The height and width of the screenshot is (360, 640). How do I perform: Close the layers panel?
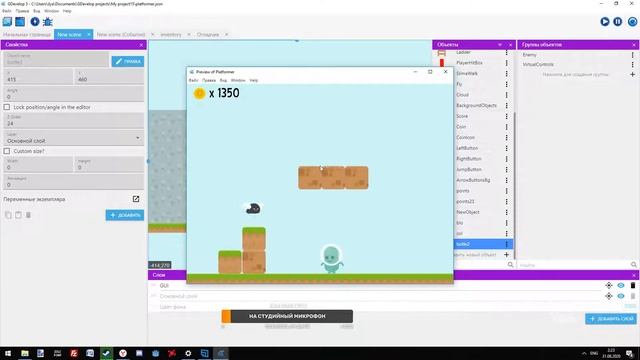[634, 275]
